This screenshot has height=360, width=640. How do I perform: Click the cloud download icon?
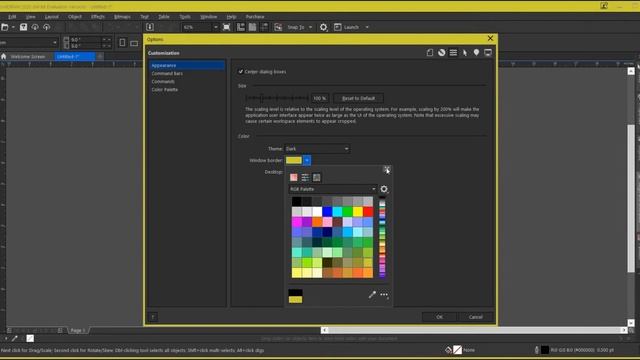35,27
